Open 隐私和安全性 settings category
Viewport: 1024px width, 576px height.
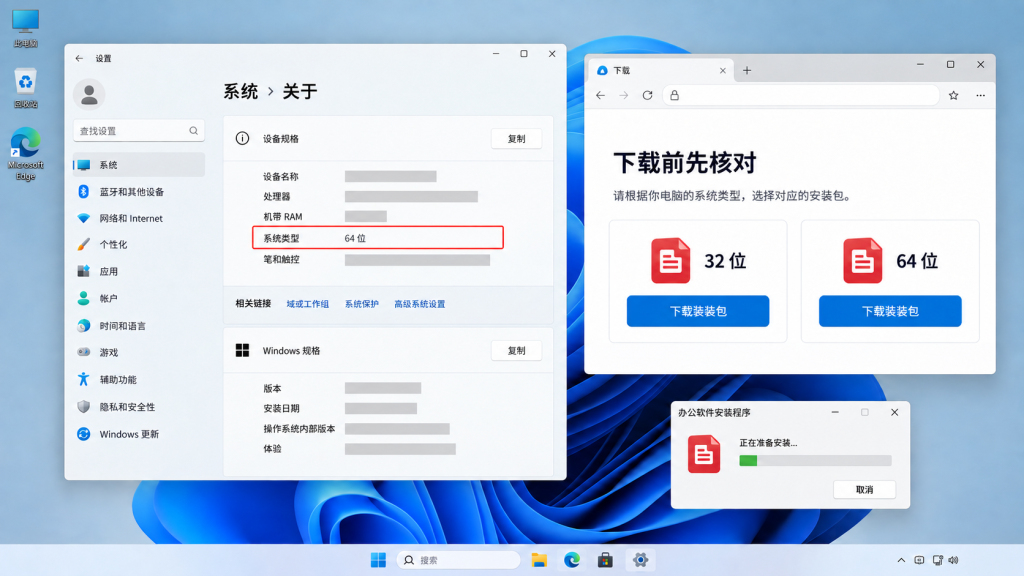pyautogui.click(x=138, y=407)
